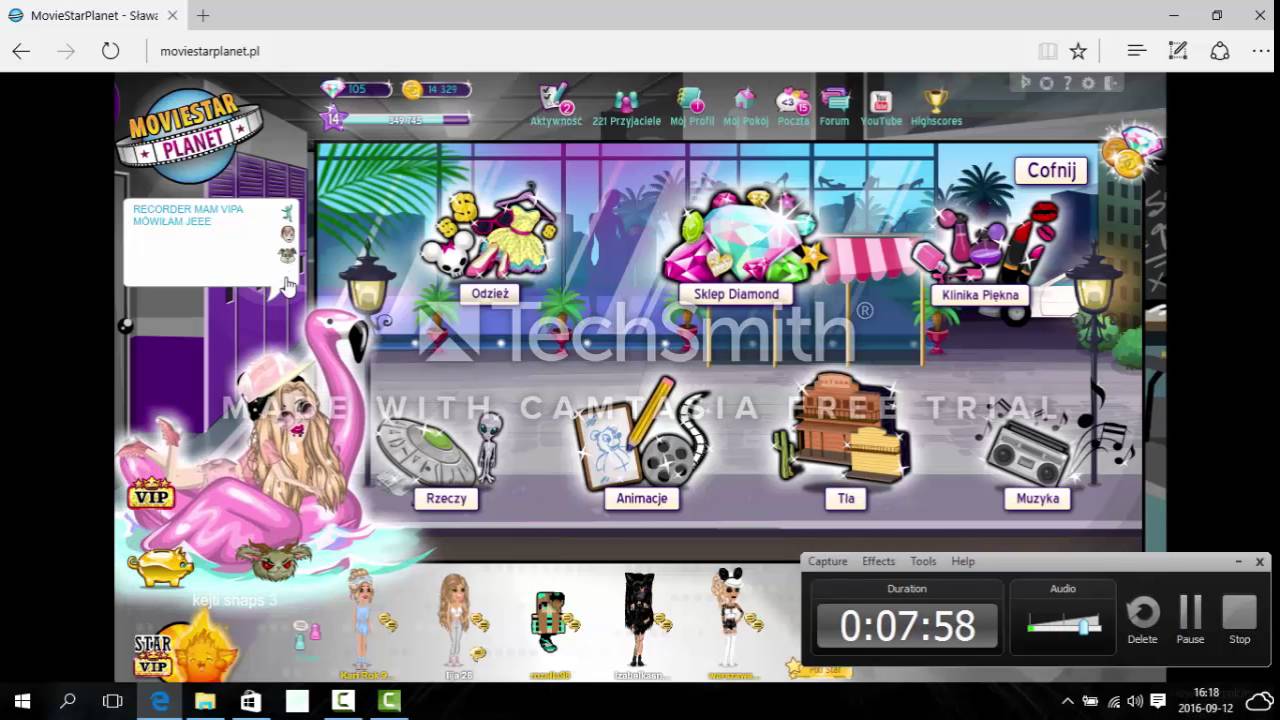Open browser More actions menu

click(1260, 51)
